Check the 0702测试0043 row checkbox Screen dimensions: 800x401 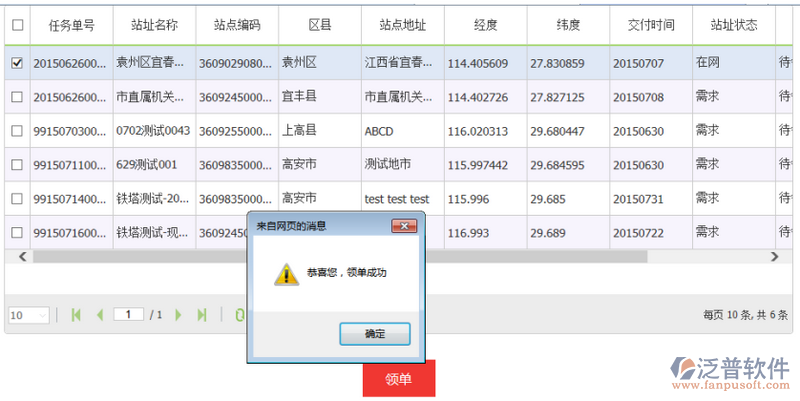tap(16, 131)
